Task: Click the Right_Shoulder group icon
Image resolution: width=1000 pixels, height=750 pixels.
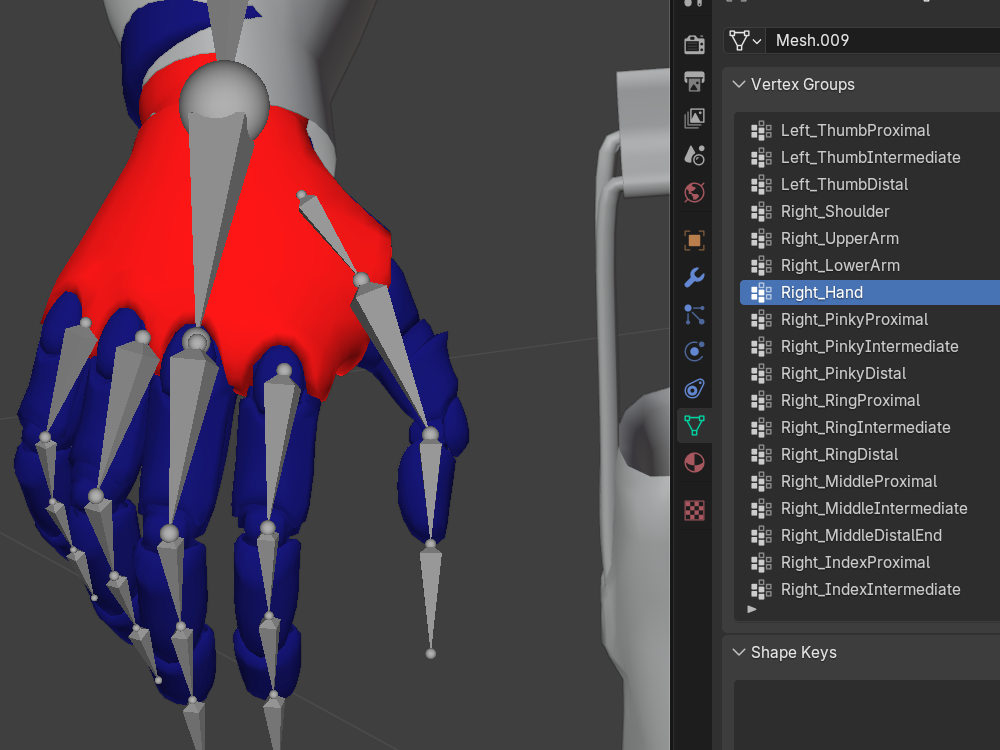Action: pos(761,212)
